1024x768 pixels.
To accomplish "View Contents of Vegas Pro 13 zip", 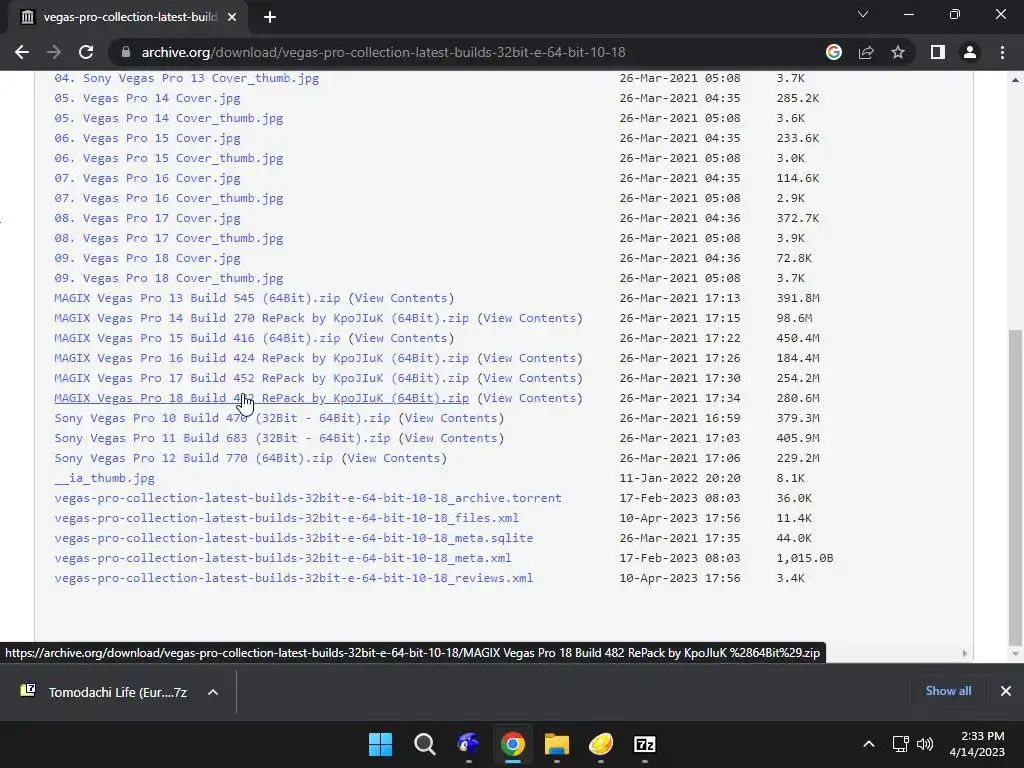I will click(401, 298).
